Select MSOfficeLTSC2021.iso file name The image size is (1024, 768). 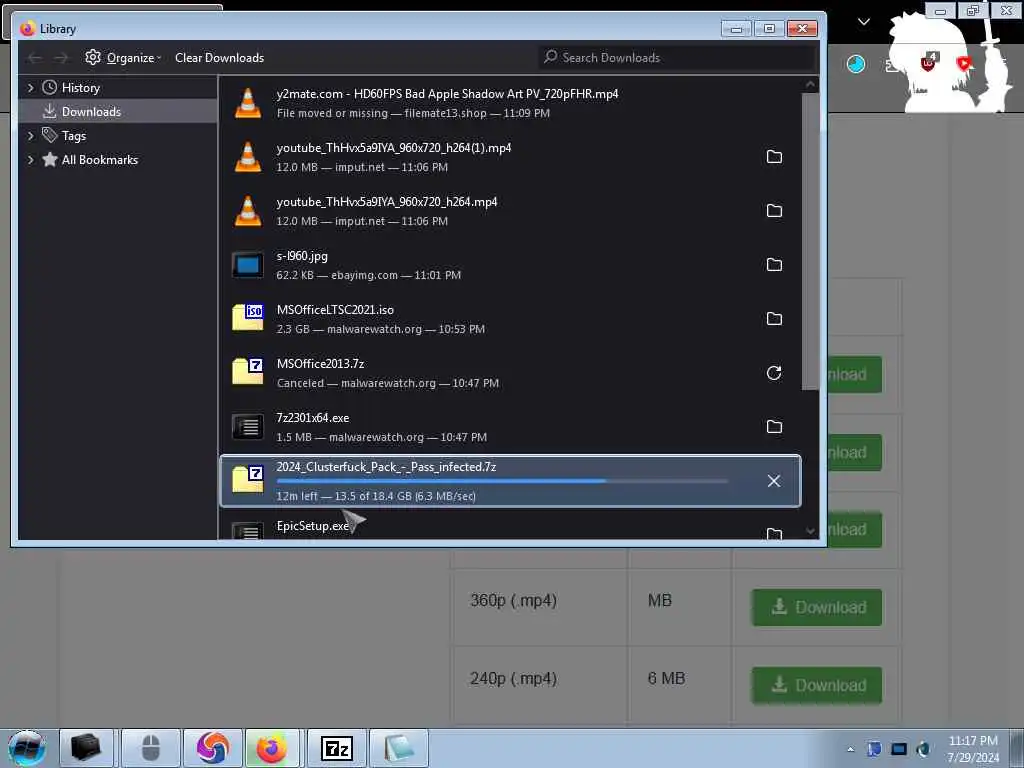tap(335, 310)
